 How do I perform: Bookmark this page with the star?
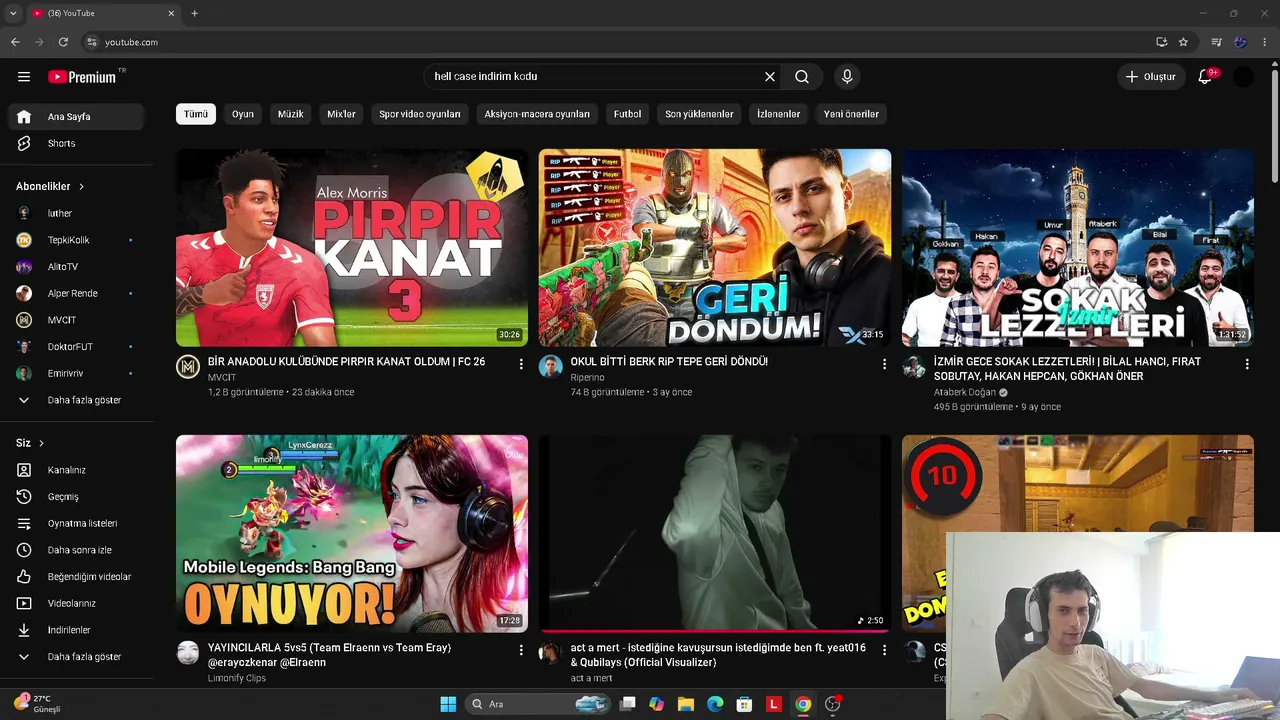(x=1183, y=42)
